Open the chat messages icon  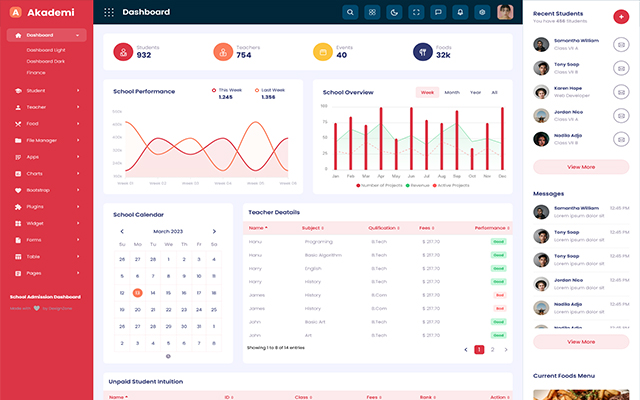pos(438,12)
